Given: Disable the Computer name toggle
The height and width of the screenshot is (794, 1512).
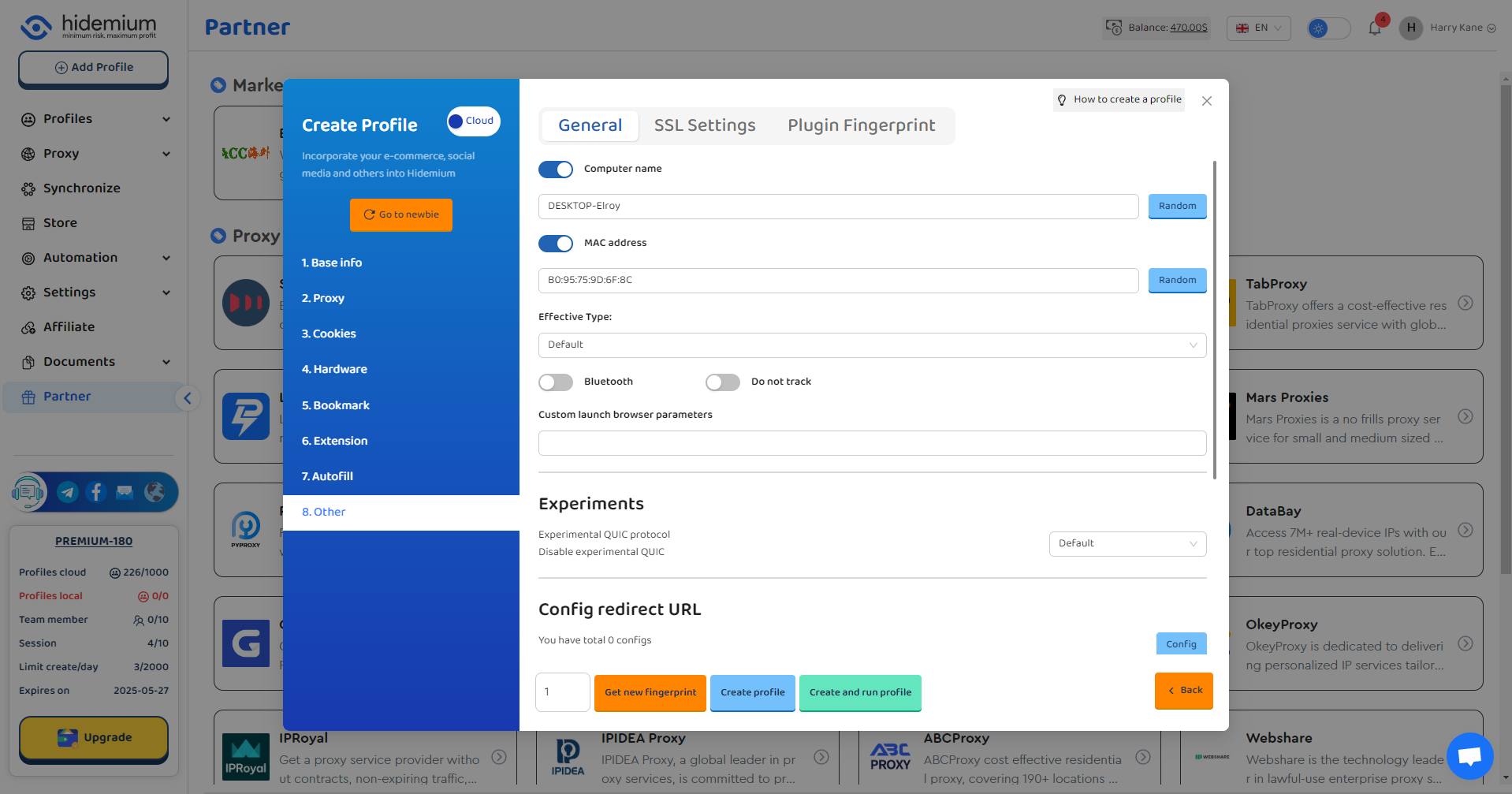Looking at the screenshot, I should (555, 170).
